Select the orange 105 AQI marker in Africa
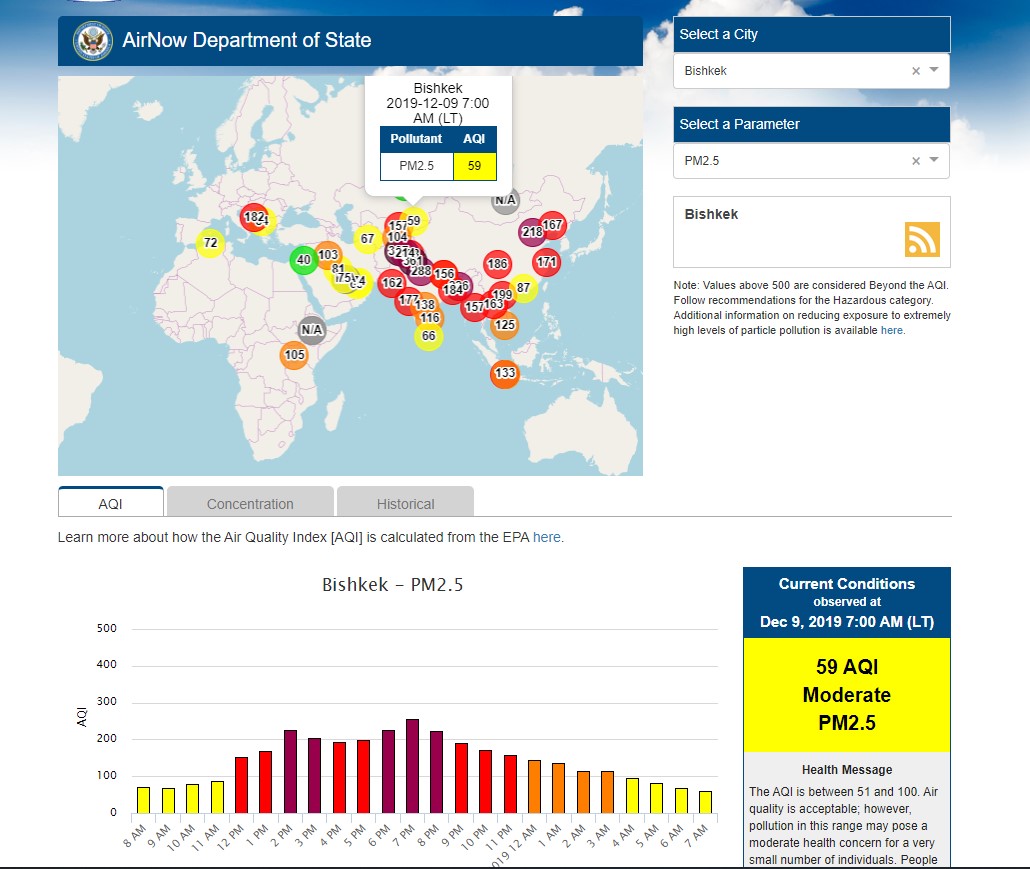Screen dimensions: 1030x869 tap(293, 355)
